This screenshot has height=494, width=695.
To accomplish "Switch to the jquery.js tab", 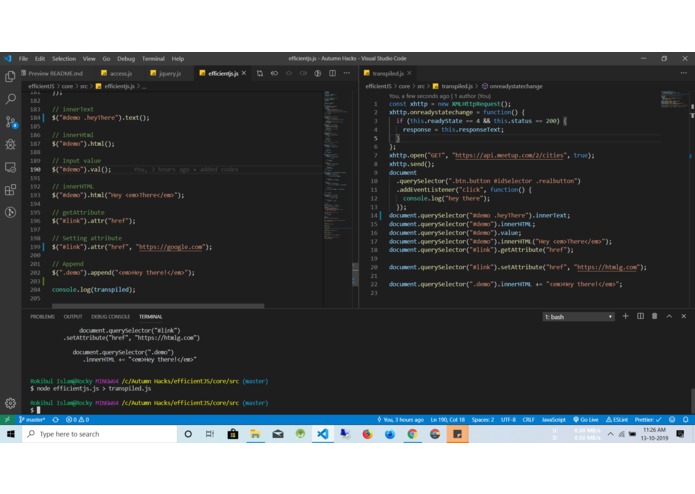I will (x=166, y=74).
